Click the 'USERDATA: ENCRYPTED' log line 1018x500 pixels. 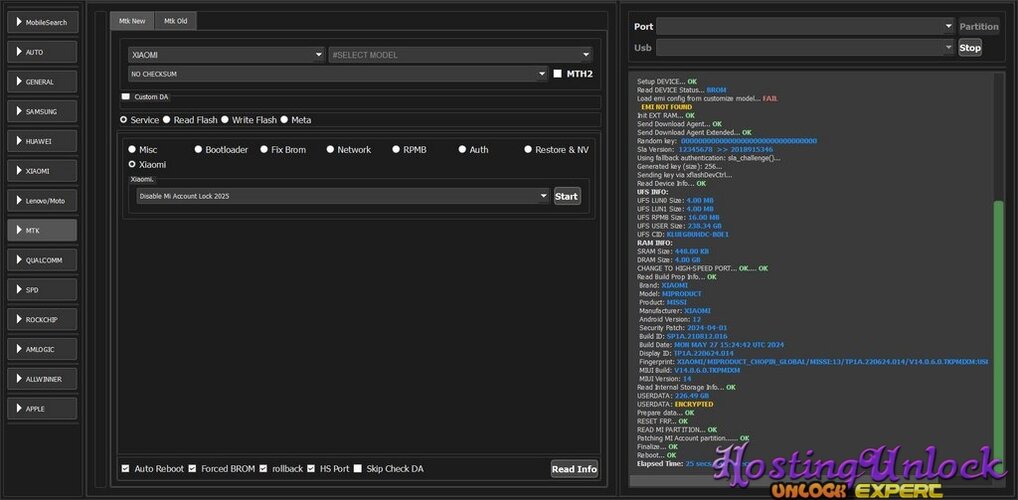(675, 404)
